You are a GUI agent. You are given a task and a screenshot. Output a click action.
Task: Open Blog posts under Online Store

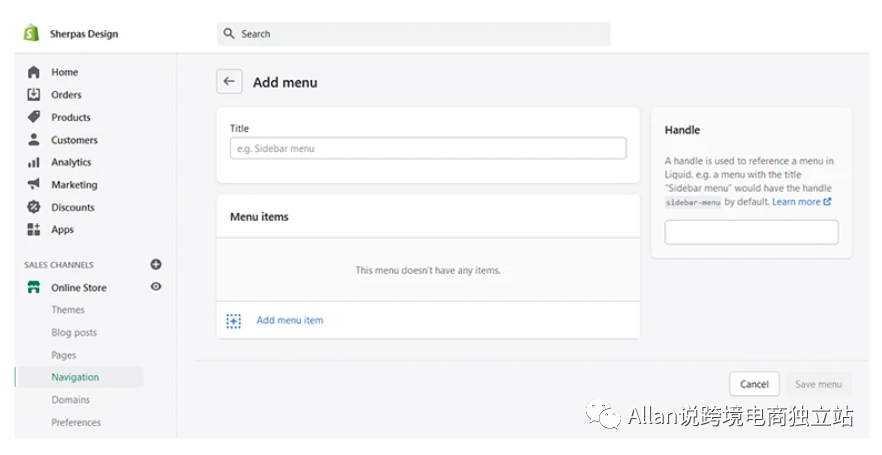tap(74, 332)
